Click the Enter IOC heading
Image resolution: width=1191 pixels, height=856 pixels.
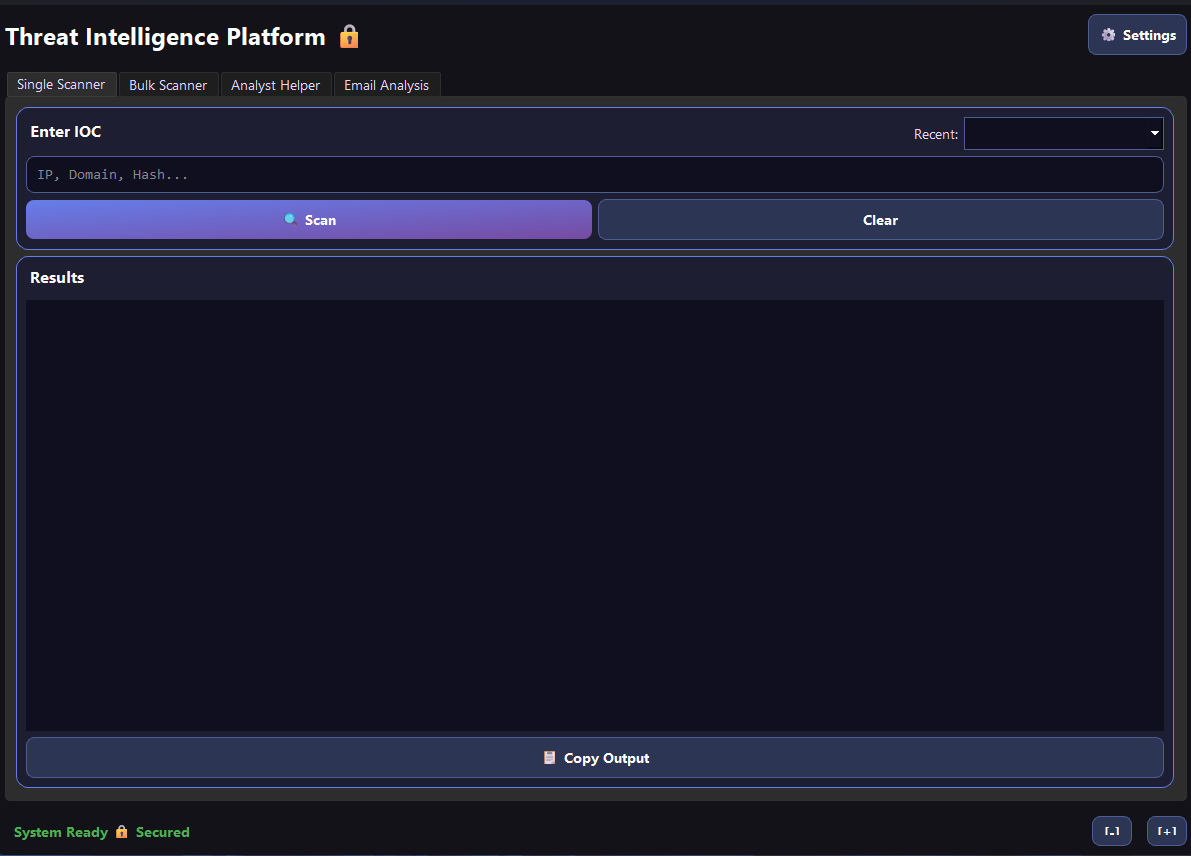[x=65, y=131]
